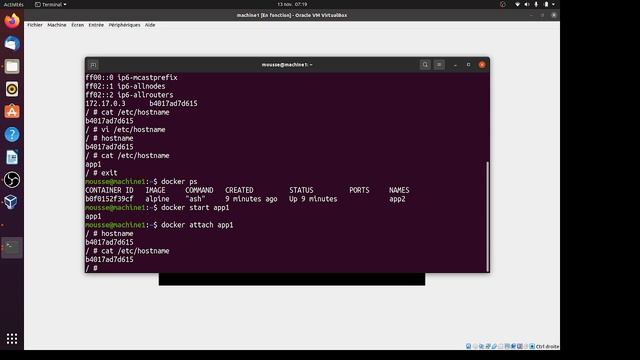Click the PORTS column header
Screen dimensions: 640x360
(359, 190)
